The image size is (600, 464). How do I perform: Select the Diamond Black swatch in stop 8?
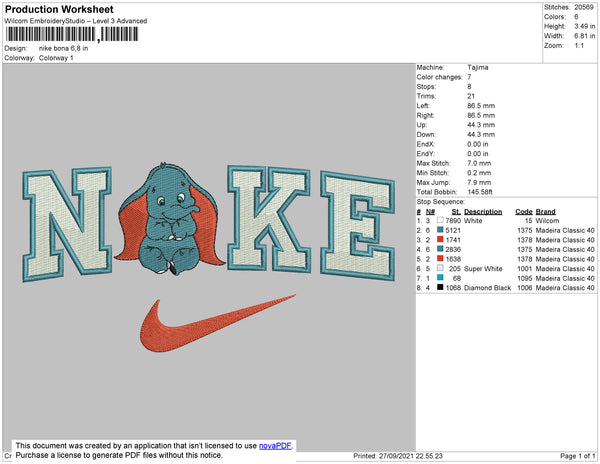coord(440,287)
